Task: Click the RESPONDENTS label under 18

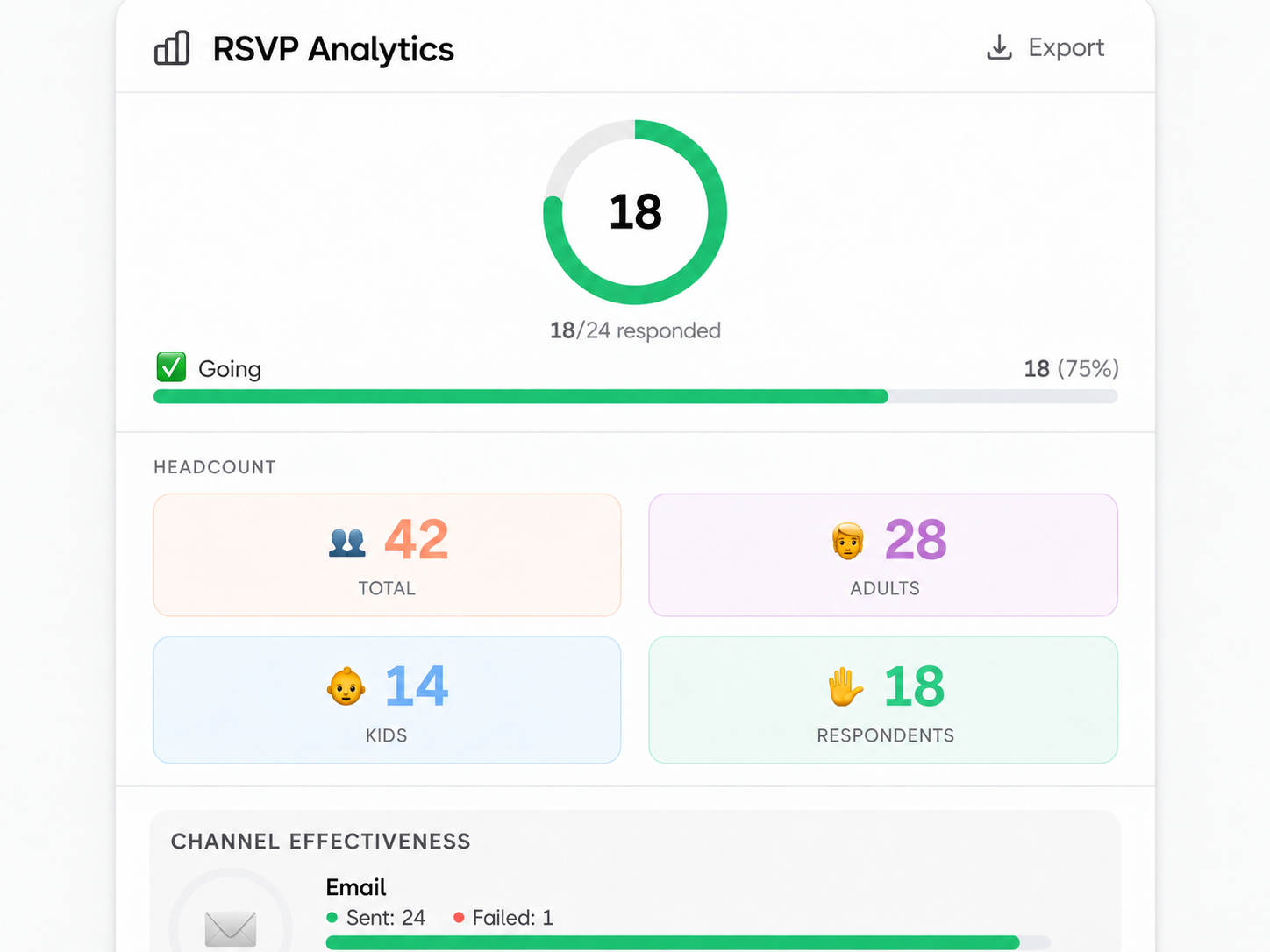Action: [x=886, y=735]
